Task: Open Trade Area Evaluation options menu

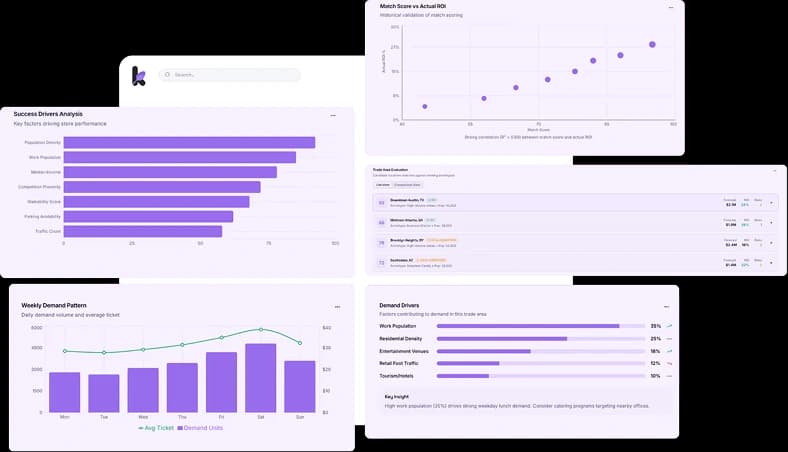Action: click(x=774, y=171)
